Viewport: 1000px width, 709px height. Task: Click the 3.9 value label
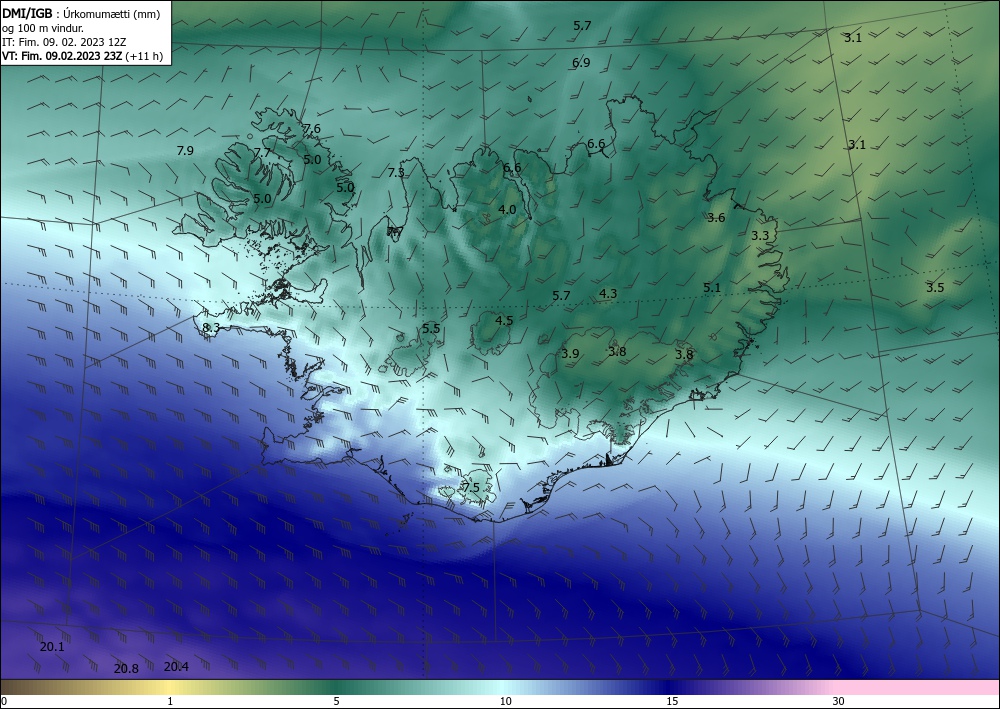pyautogui.click(x=570, y=353)
